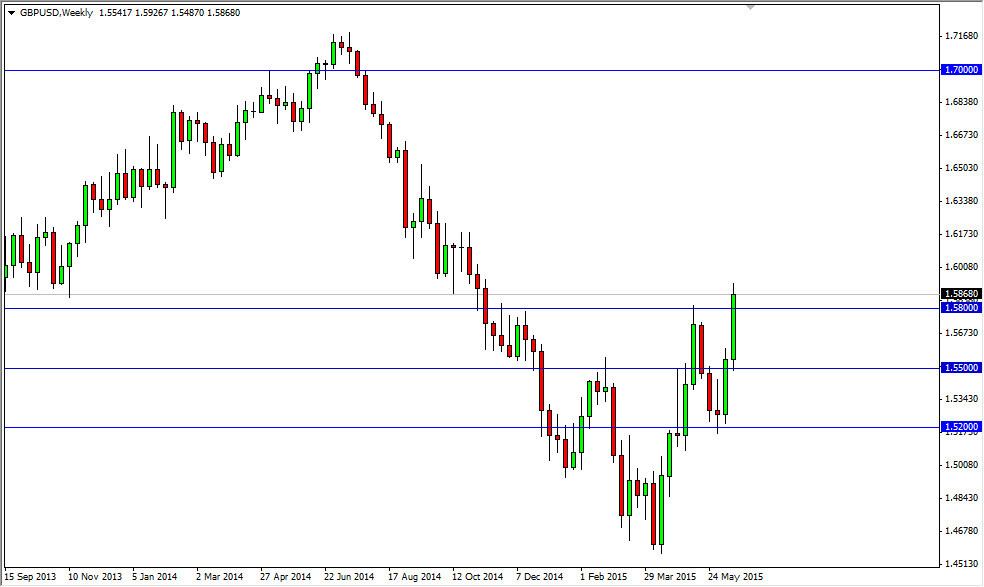Click the 15 Sep 2013 date label
Screen dimensions: 984x587
pos(30,577)
